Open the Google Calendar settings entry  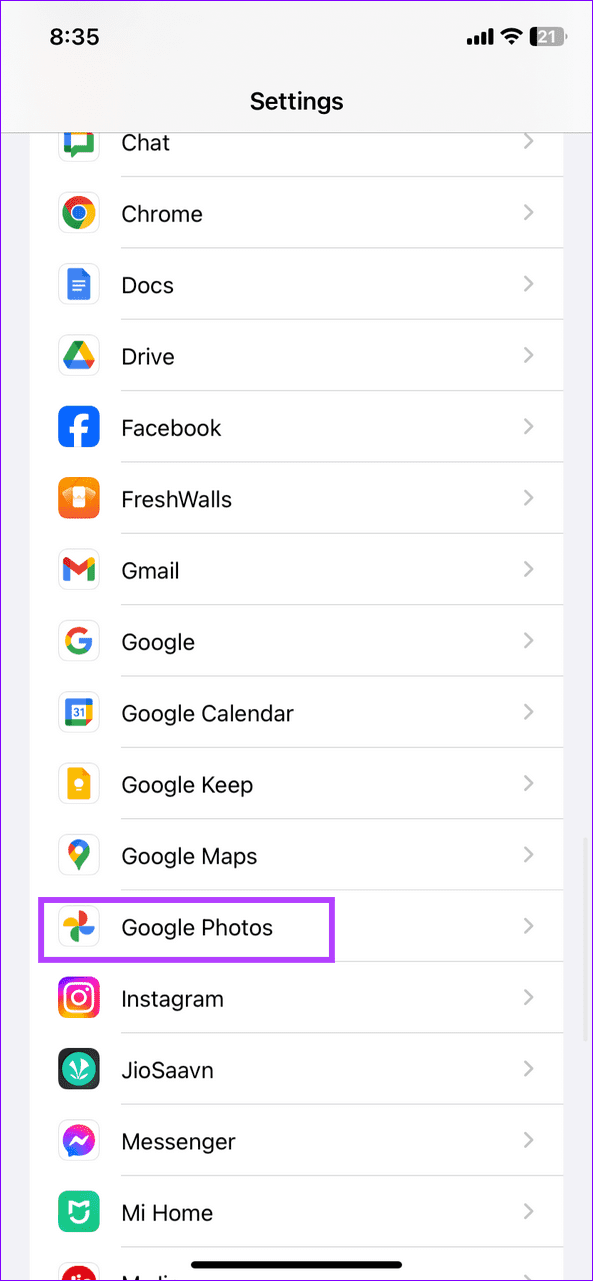[x=296, y=712]
